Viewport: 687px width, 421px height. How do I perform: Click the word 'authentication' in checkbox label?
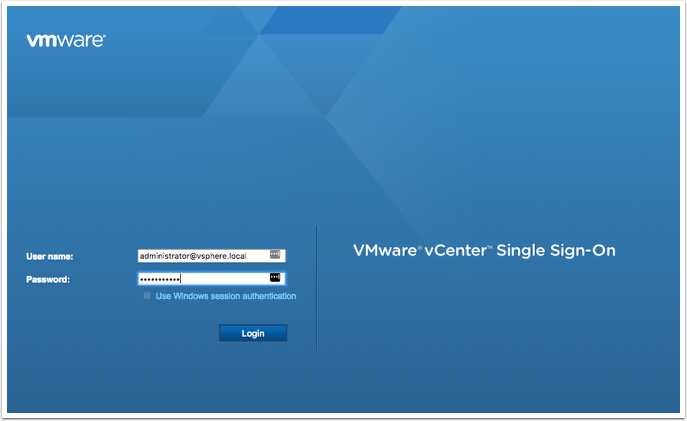265,296
